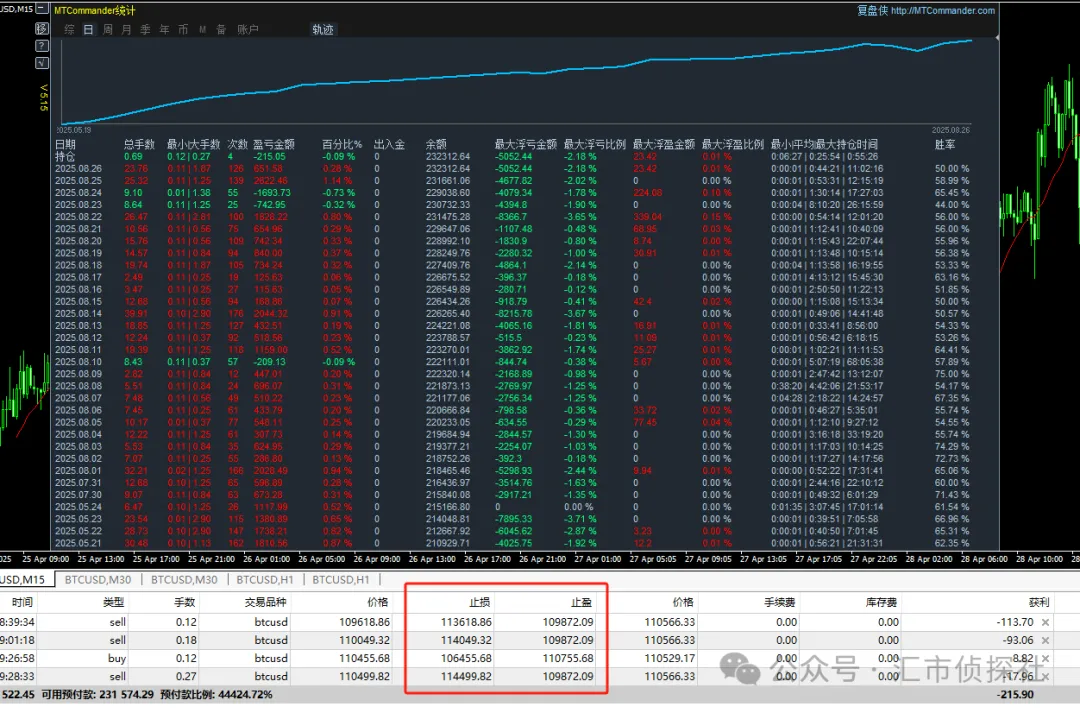Select the 综 summary statistics tab
Viewport: 1080px width, 713px height.
pos(70,30)
